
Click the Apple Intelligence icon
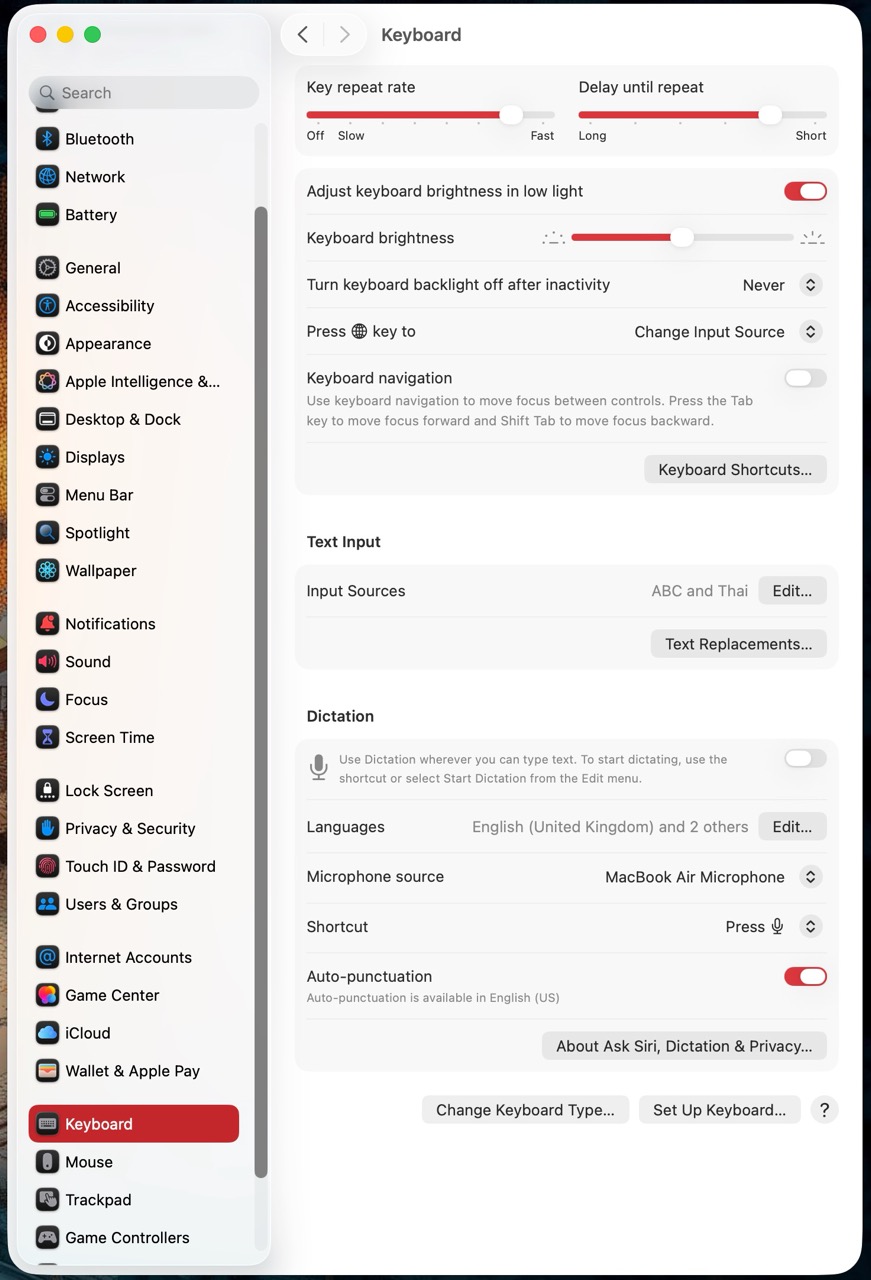pos(47,382)
